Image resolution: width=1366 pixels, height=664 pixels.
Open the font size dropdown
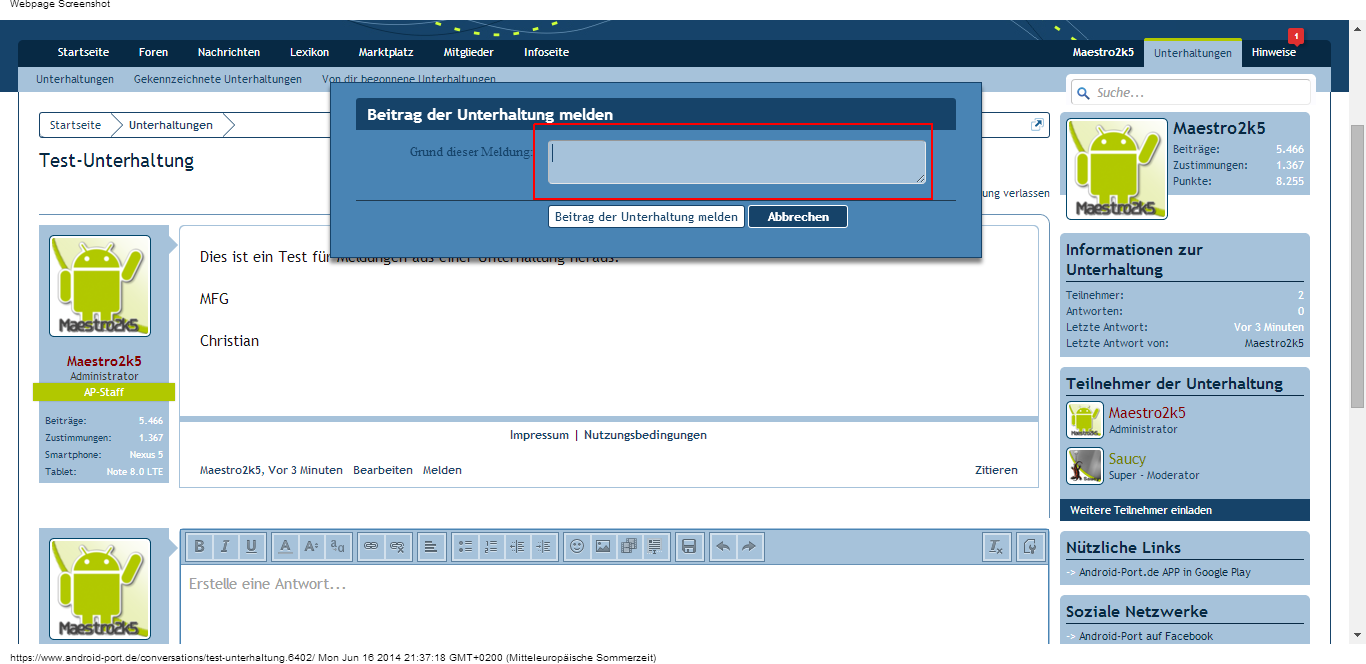[x=311, y=546]
